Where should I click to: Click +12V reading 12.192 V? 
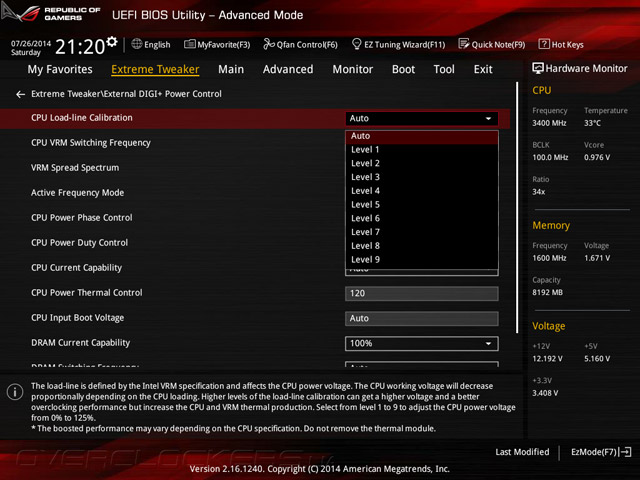point(547,358)
